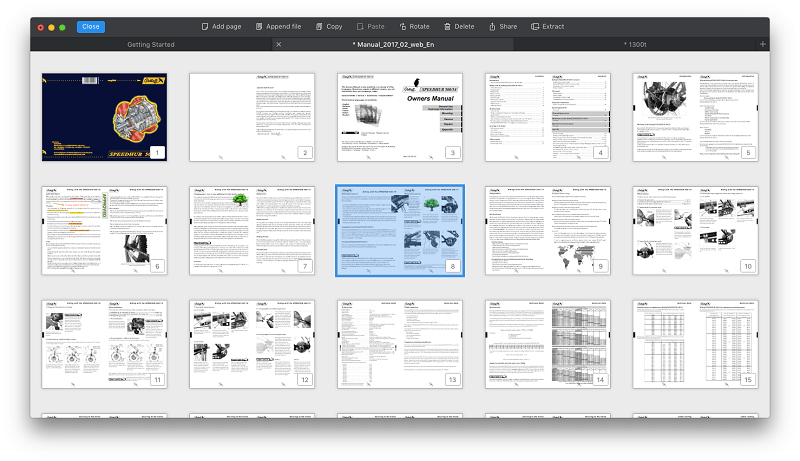Select page 13 thumbnail

pyautogui.click(x=400, y=344)
